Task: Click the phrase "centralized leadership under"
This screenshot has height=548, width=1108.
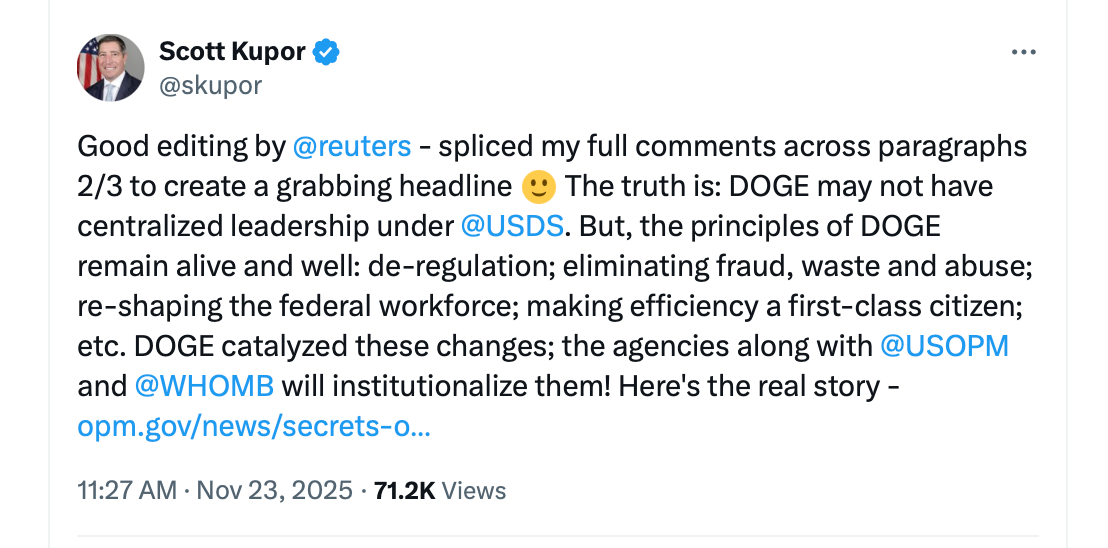Action: coord(265,226)
